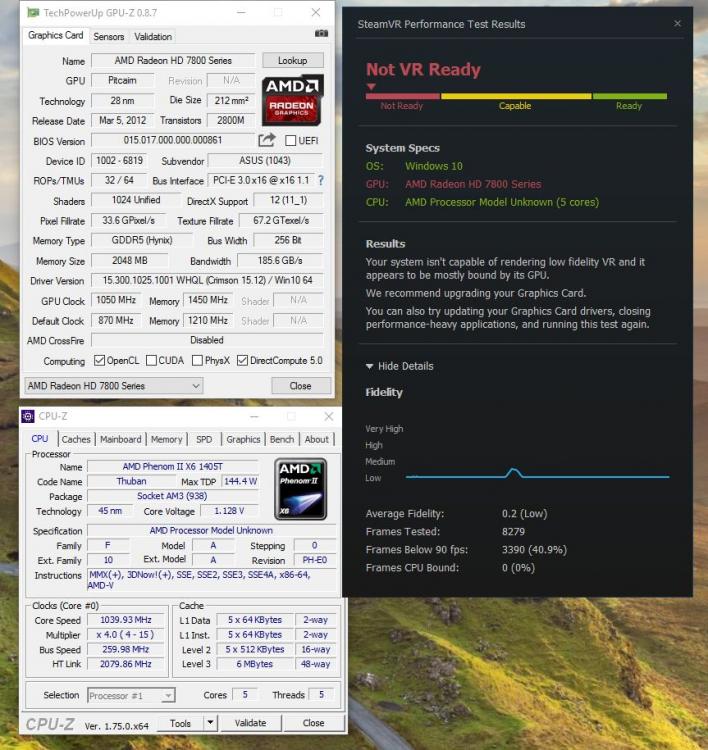Image resolution: width=708 pixels, height=750 pixels.
Task: Open the Memory tab in CPU-Z
Action: [166, 439]
